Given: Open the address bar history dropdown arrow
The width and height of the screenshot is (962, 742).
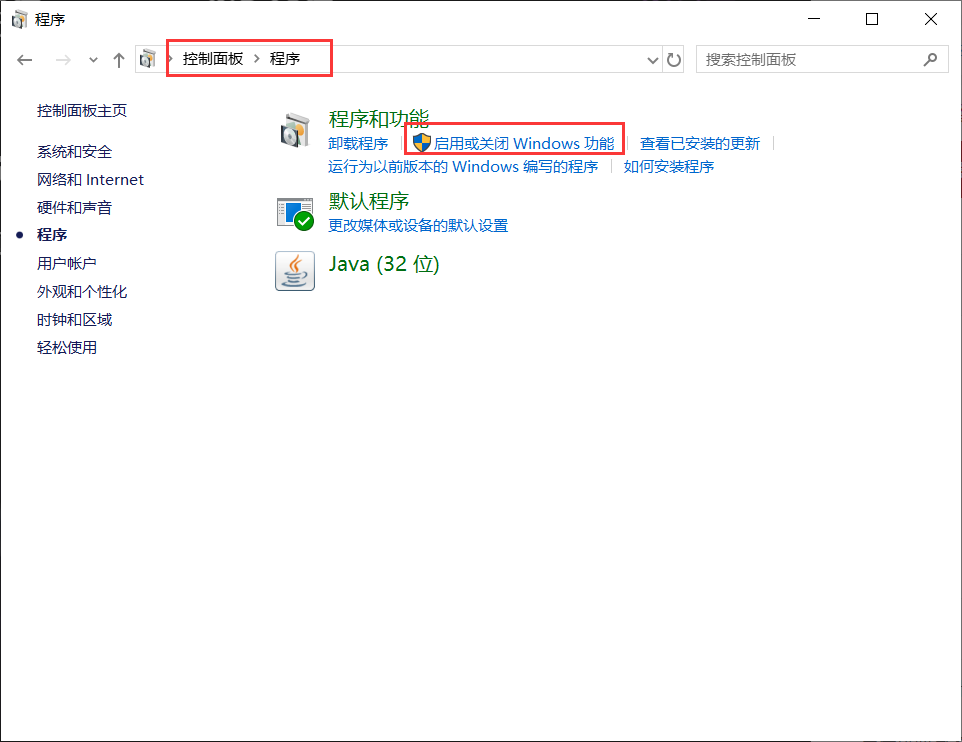Looking at the screenshot, I should point(652,59).
